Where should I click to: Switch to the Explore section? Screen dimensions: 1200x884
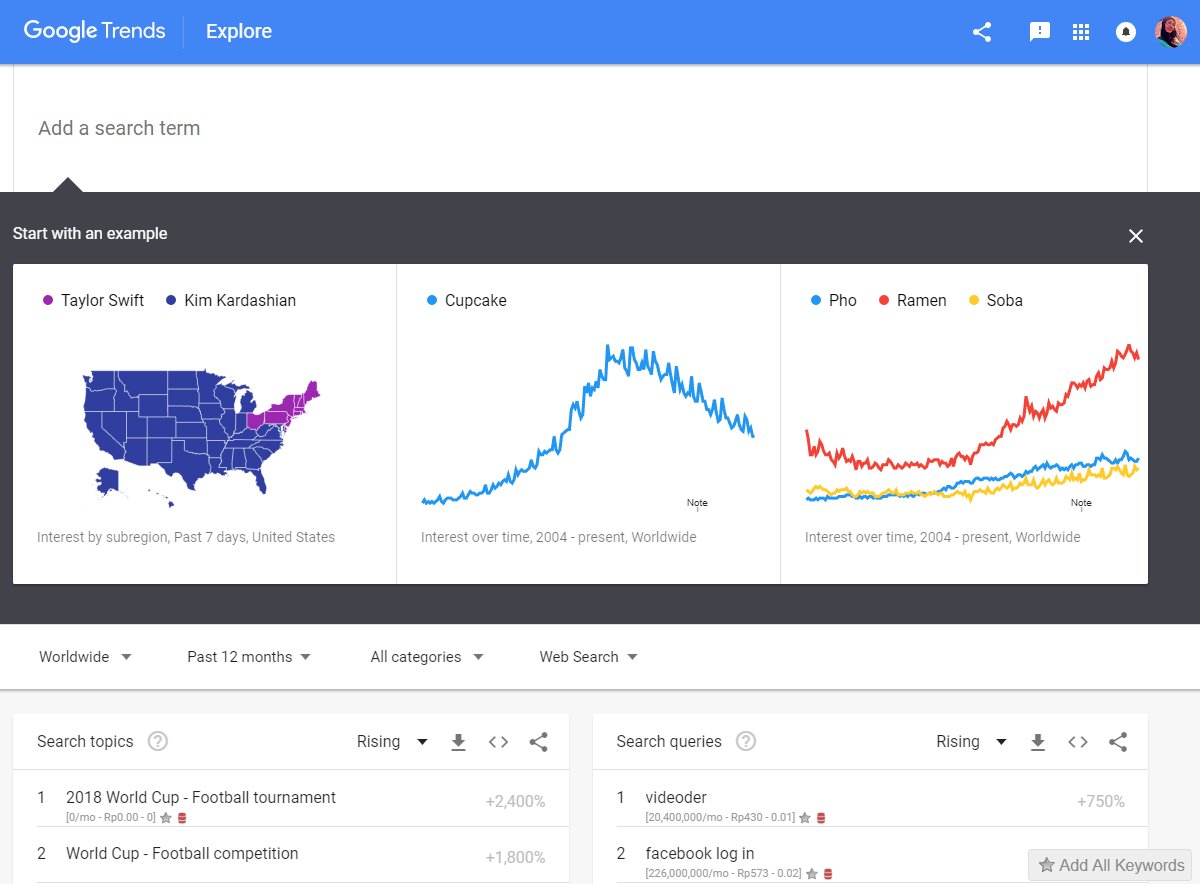238,31
